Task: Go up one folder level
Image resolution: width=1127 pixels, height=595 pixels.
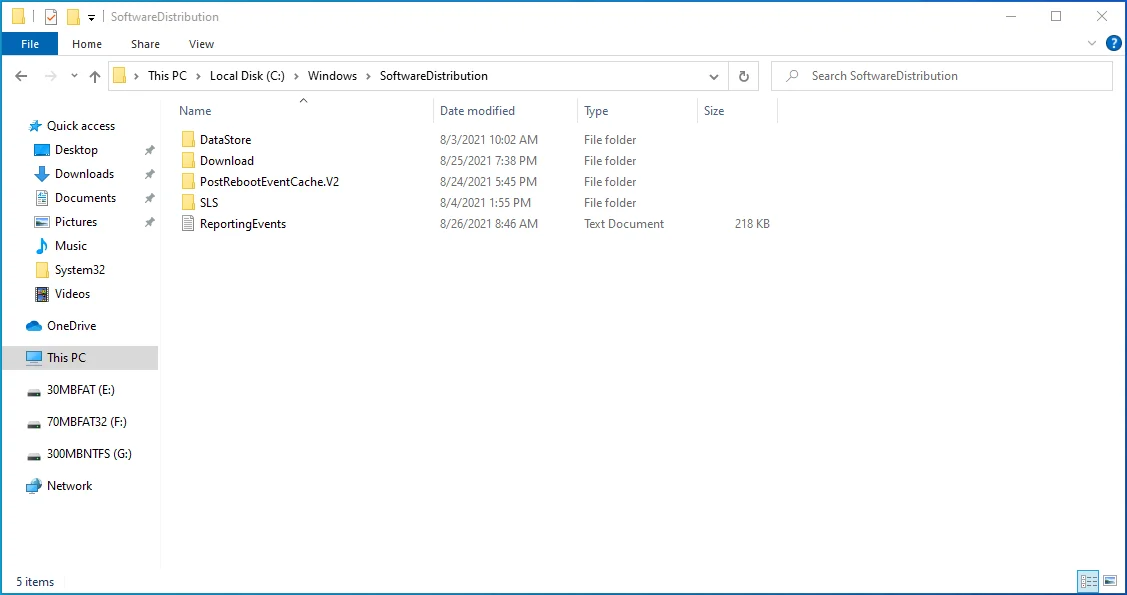Action: pyautogui.click(x=95, y=76)
